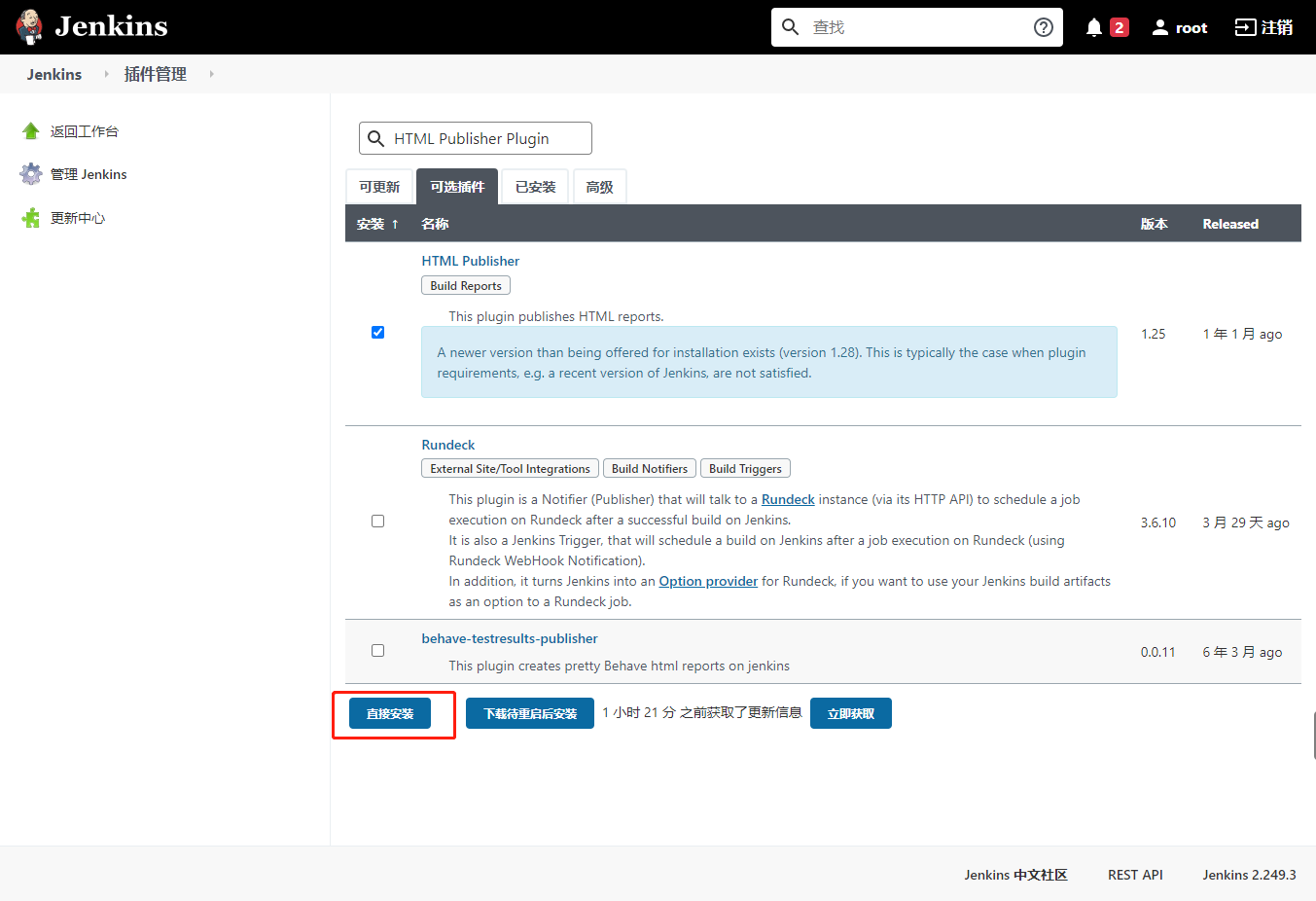The image size is (1316, 901).
Task: Open Jenkins 中文社区 footer link
Action: point(1015,875)
